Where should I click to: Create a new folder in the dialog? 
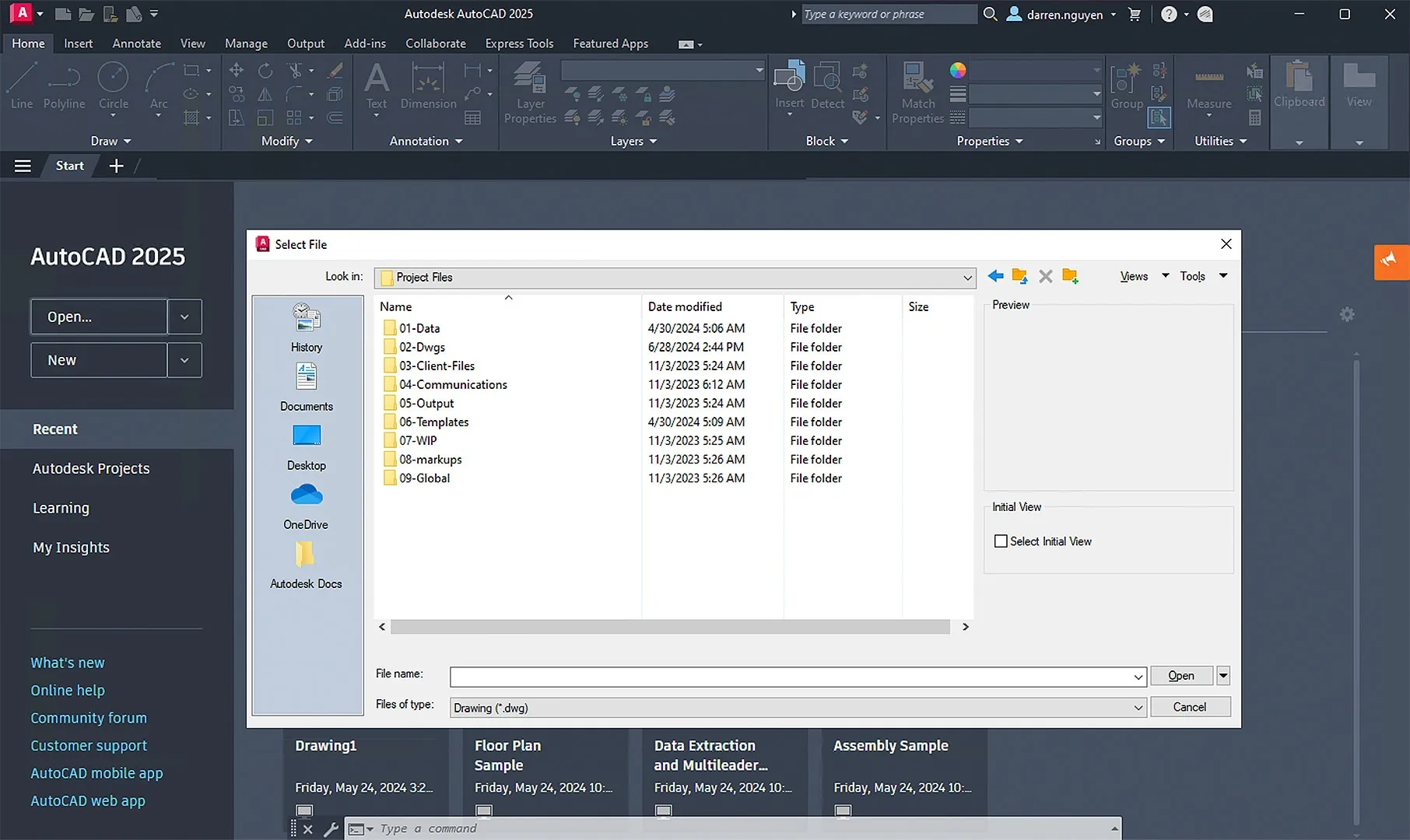point(1070,276)
